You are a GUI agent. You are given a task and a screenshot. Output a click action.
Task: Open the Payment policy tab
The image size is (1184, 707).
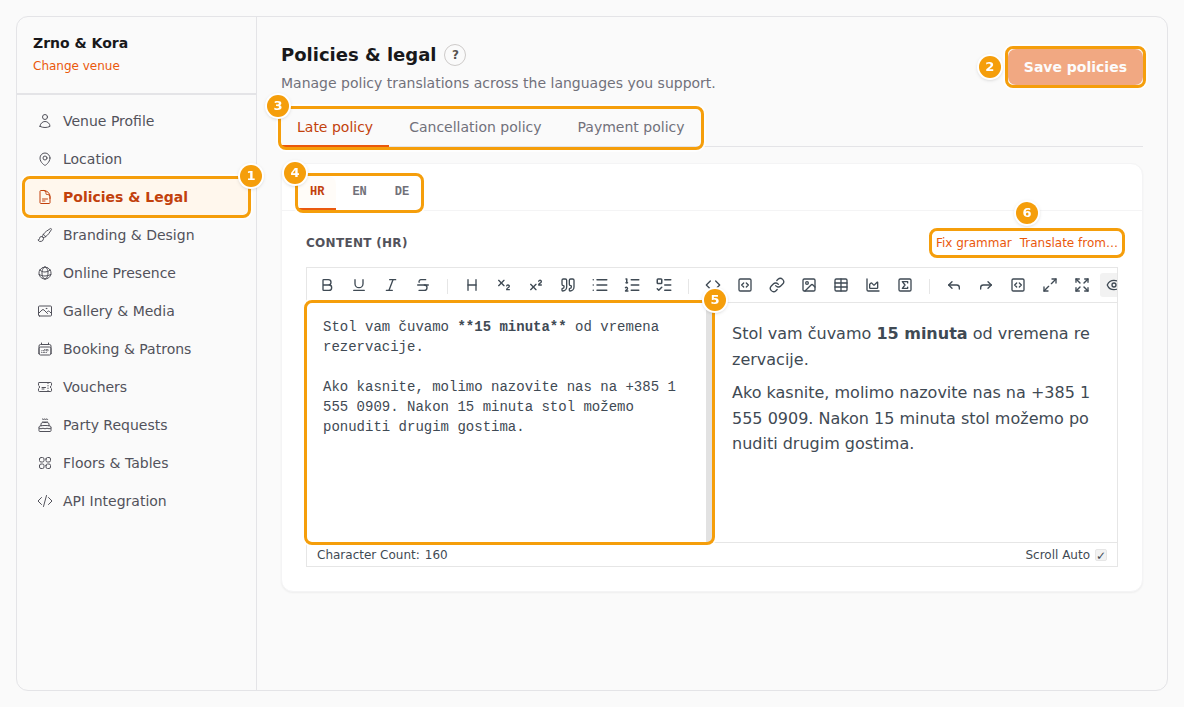point(631,127)
